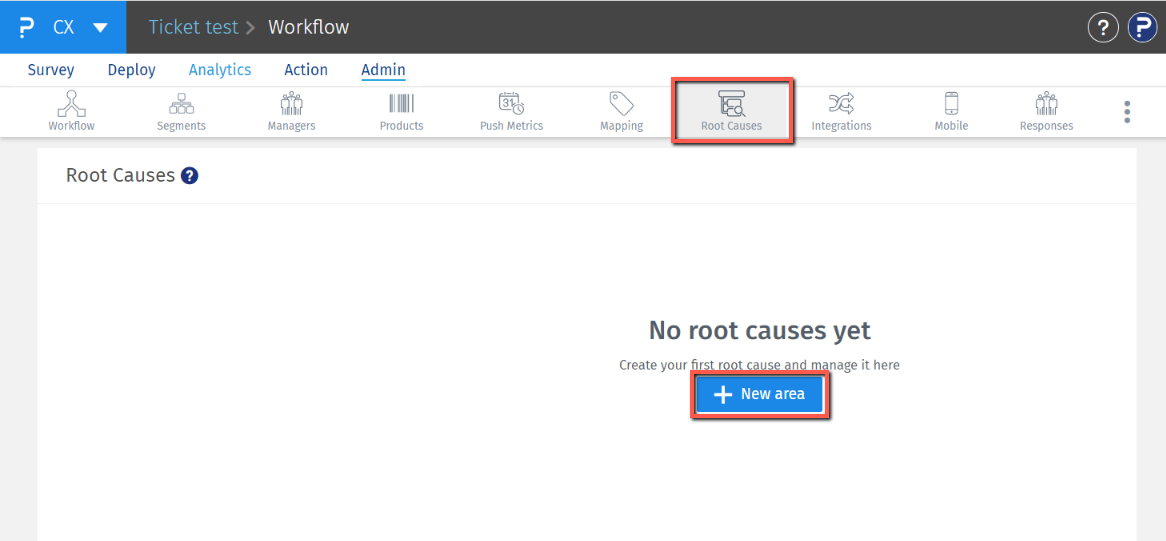
Task: Switch to the Survey tab
Action: [x=51, y=70]
